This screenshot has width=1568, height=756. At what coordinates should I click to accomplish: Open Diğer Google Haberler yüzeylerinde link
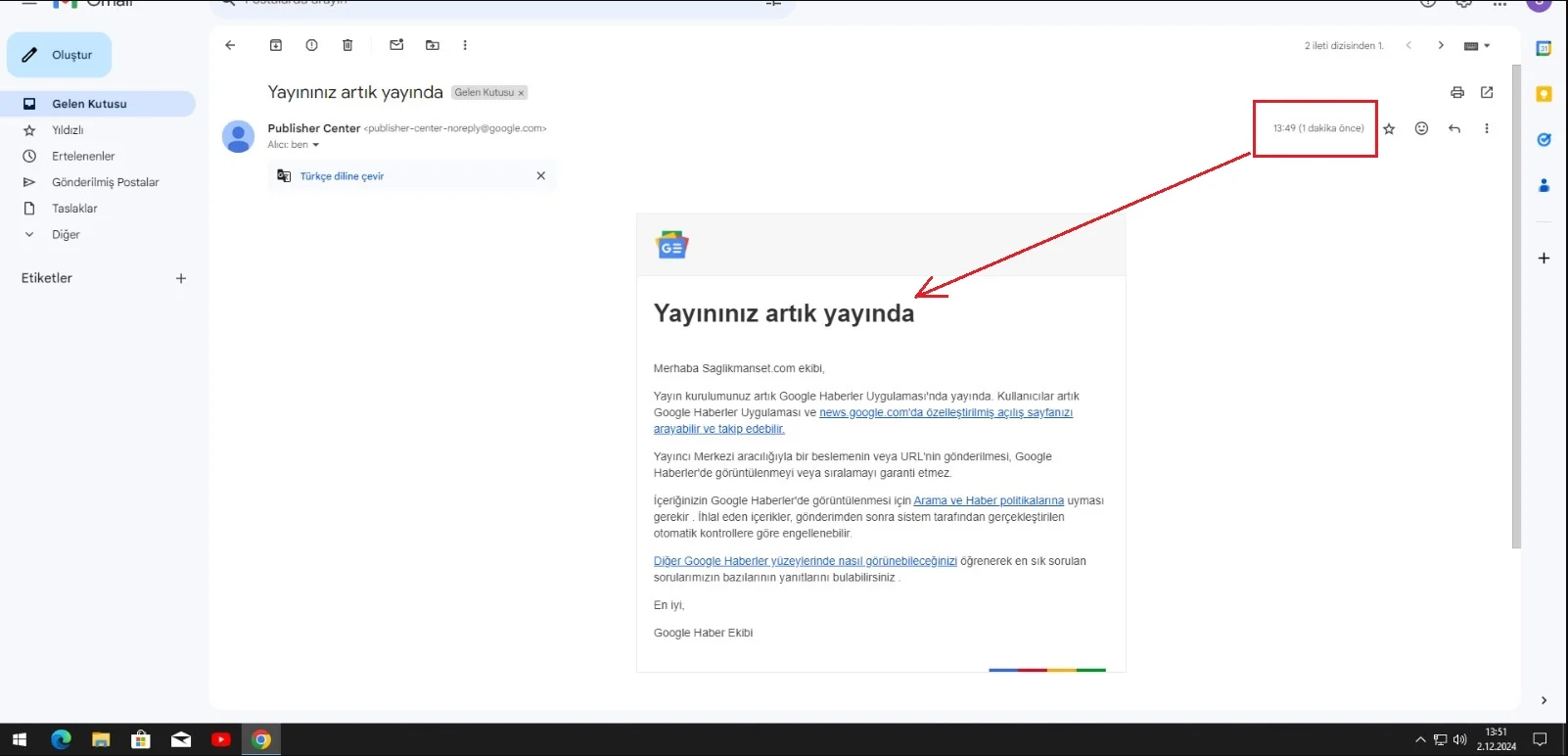tap(806, 561)
